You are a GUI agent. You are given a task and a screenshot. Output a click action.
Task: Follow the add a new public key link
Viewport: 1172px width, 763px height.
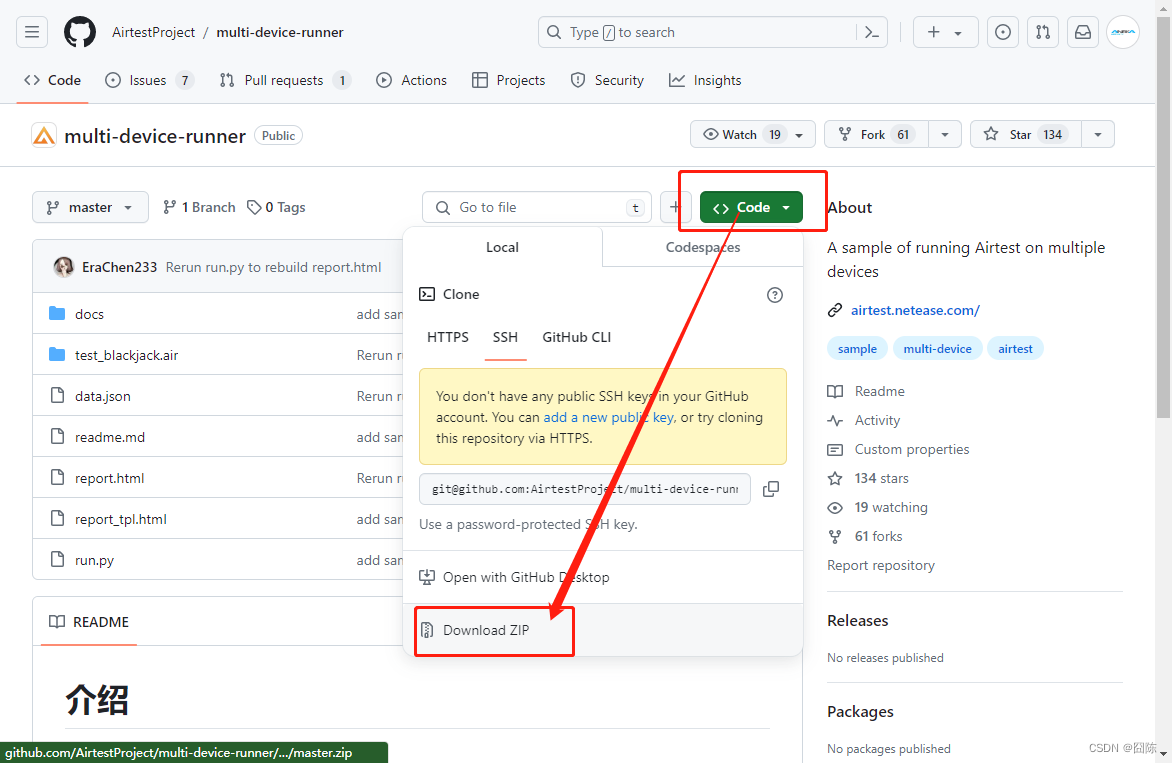[608, 417]
